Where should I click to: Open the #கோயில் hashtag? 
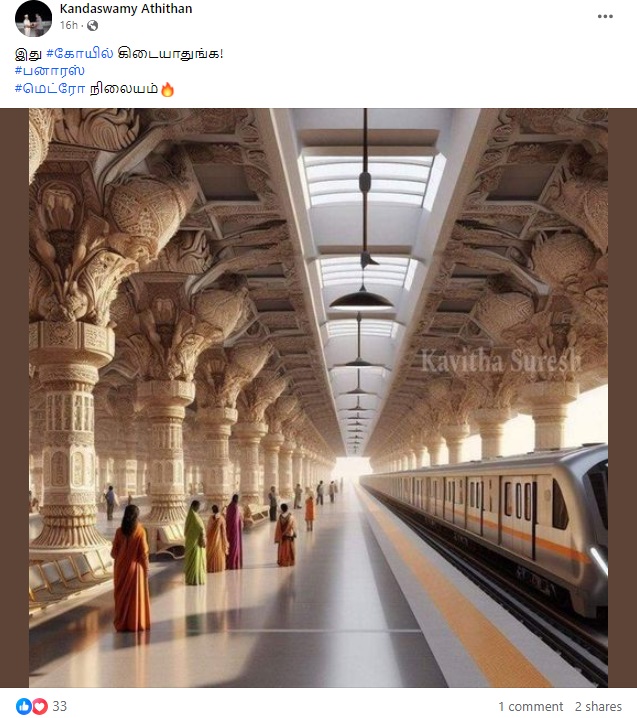coord(80,53)
